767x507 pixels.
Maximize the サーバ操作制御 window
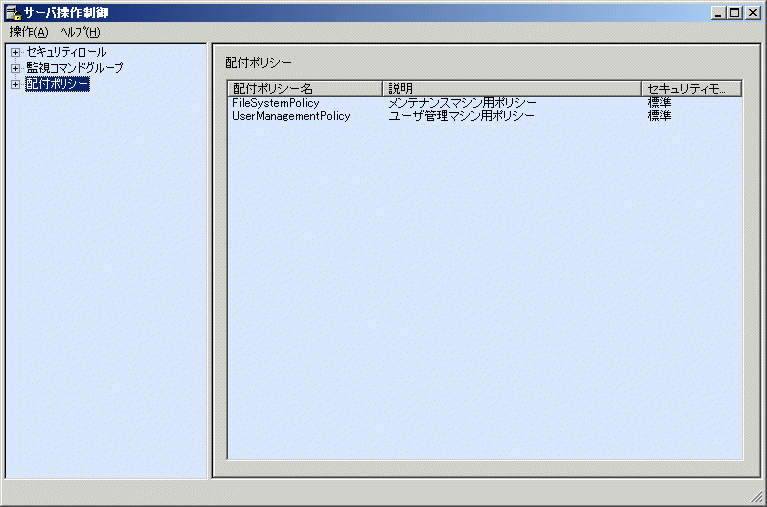coord(735,13)
